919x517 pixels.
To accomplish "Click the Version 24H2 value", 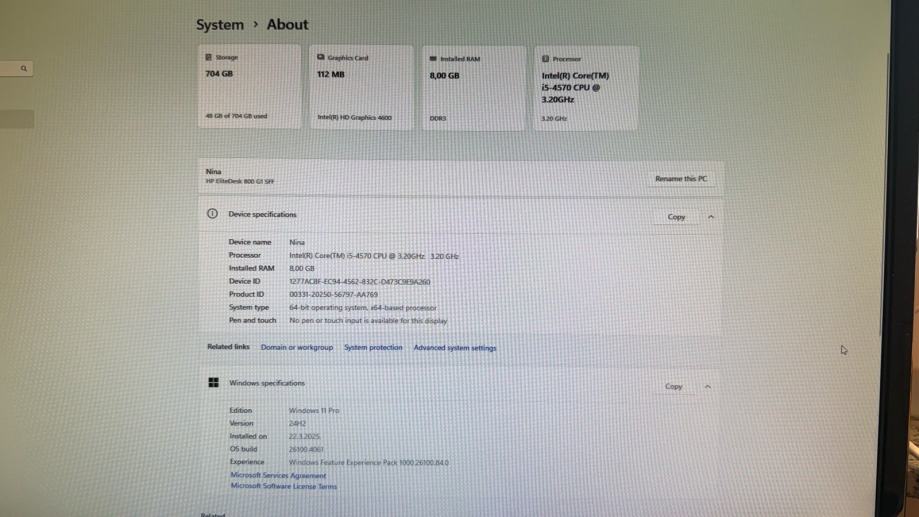I will [x=297, y=423].
